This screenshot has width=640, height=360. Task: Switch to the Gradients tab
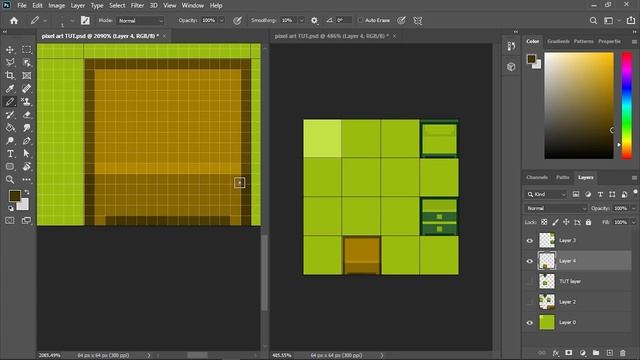(x=558, y=41)
